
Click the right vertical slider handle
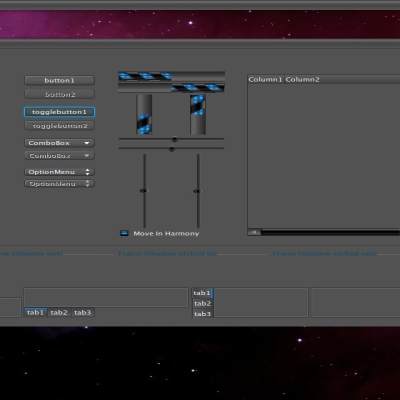[x=197, y=191]
